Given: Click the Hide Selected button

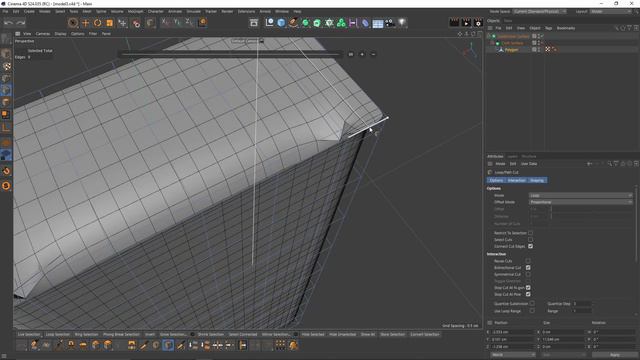Looking at the screenshot, I should click(x=313, y=334).
